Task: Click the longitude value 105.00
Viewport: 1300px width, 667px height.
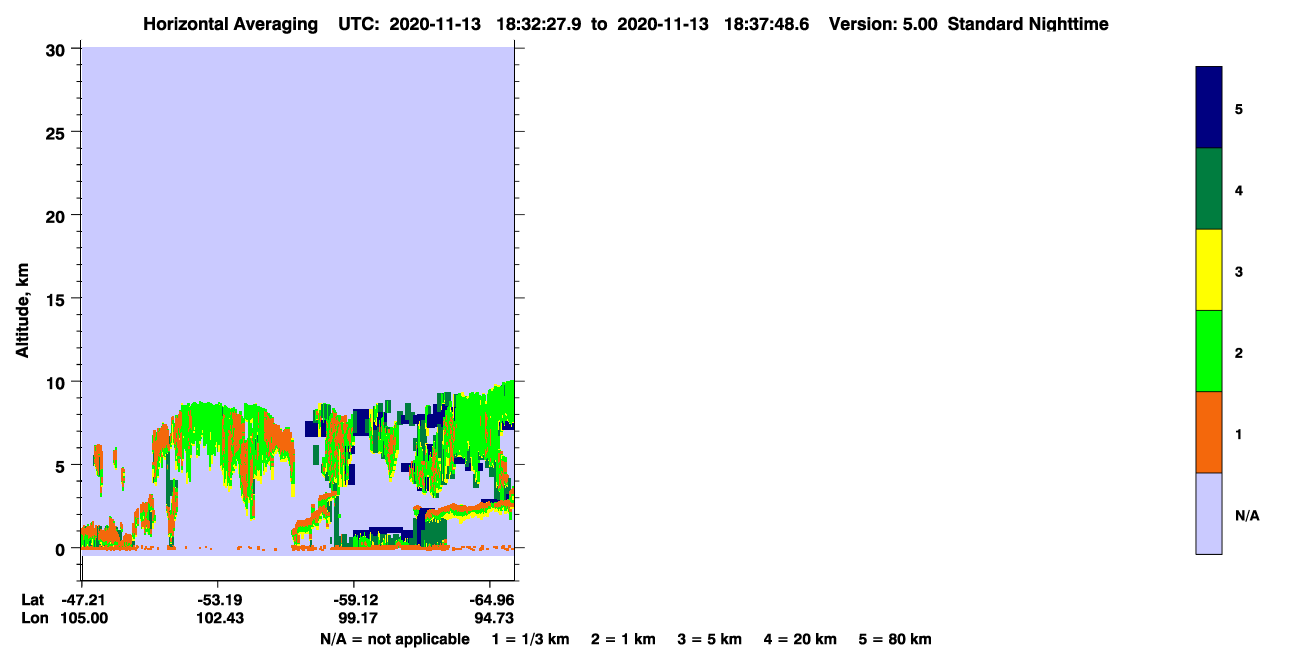Action: 84,619
